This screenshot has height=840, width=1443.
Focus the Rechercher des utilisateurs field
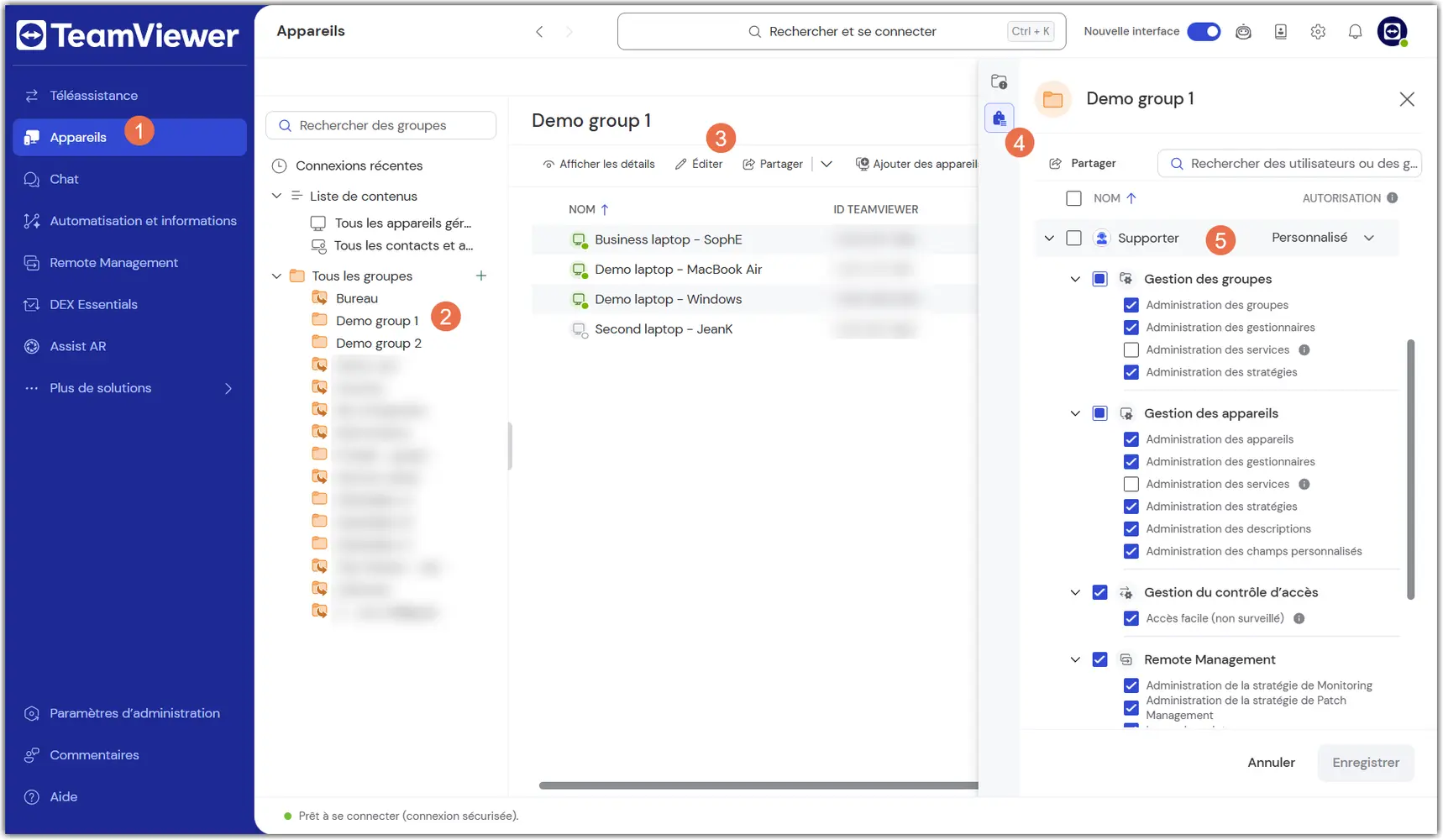point(1290,164)
